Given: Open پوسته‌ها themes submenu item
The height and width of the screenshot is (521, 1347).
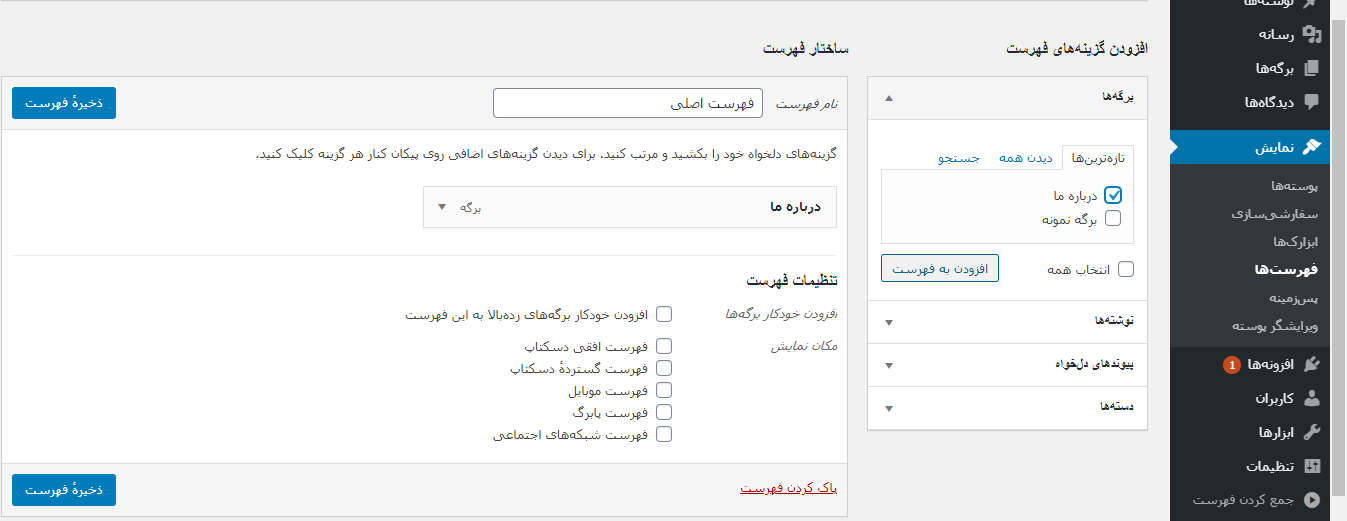Looking at the screenshot, I should click(1295, 186).
